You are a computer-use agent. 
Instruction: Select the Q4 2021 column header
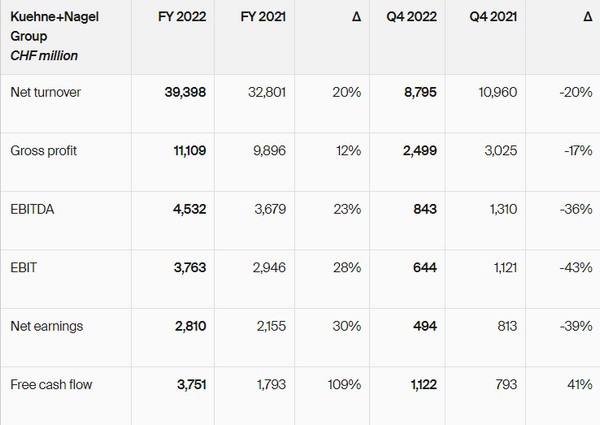click(493, 18)
